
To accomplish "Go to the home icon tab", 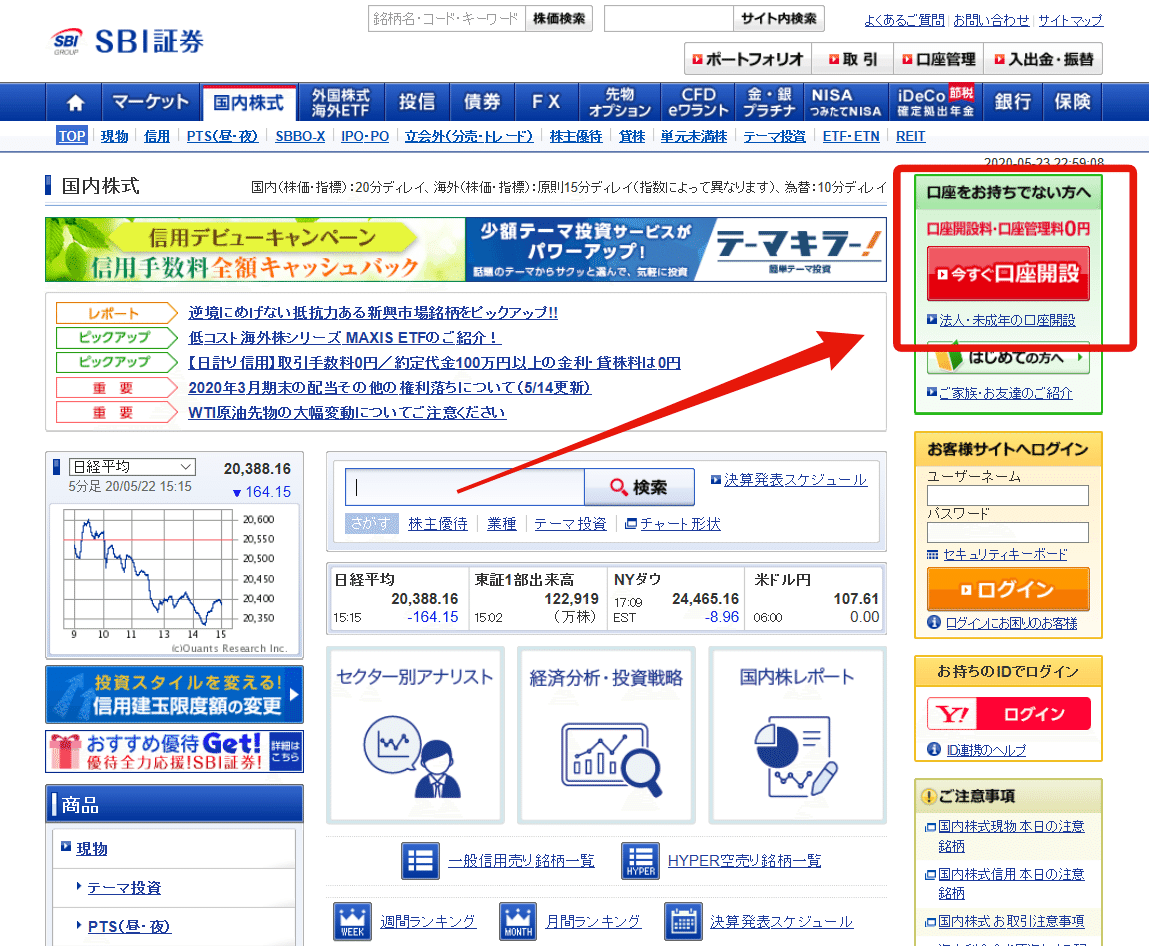I will click(75, 102).
